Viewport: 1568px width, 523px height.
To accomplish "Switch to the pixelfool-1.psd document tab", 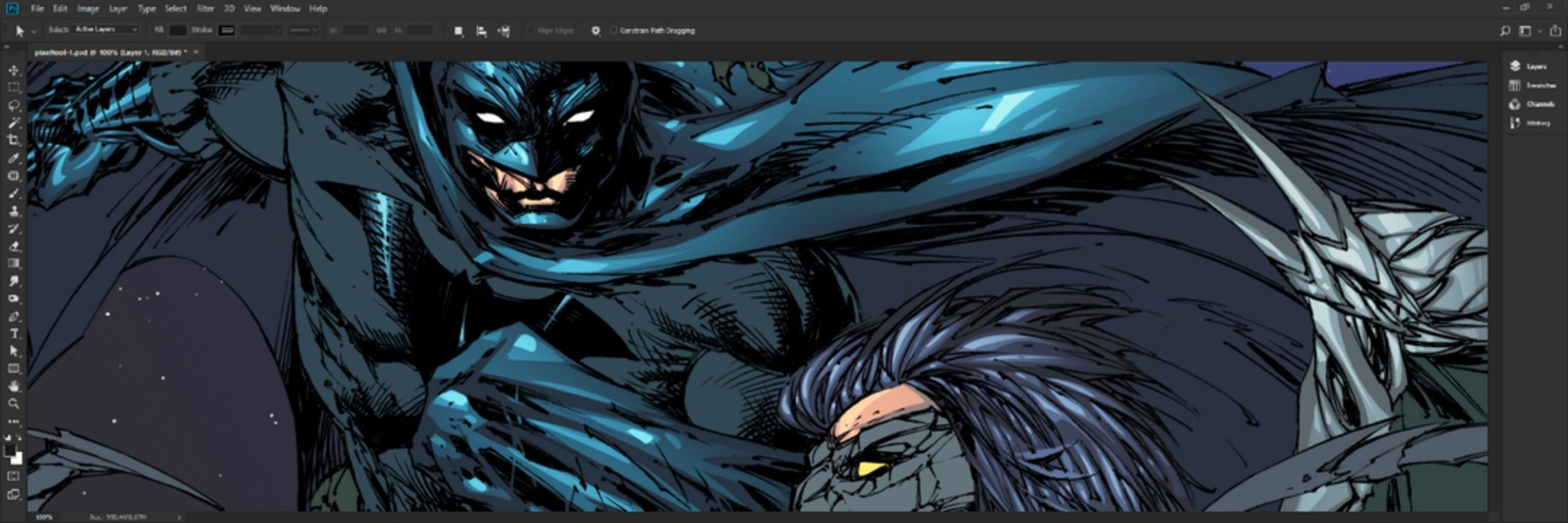I will (x=110, y=52).
